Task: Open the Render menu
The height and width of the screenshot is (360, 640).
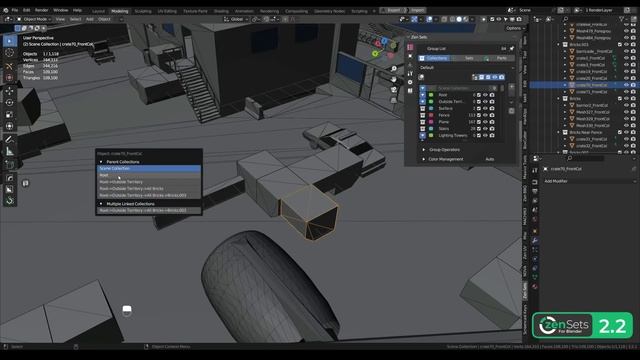Action: tap(41, 10)
